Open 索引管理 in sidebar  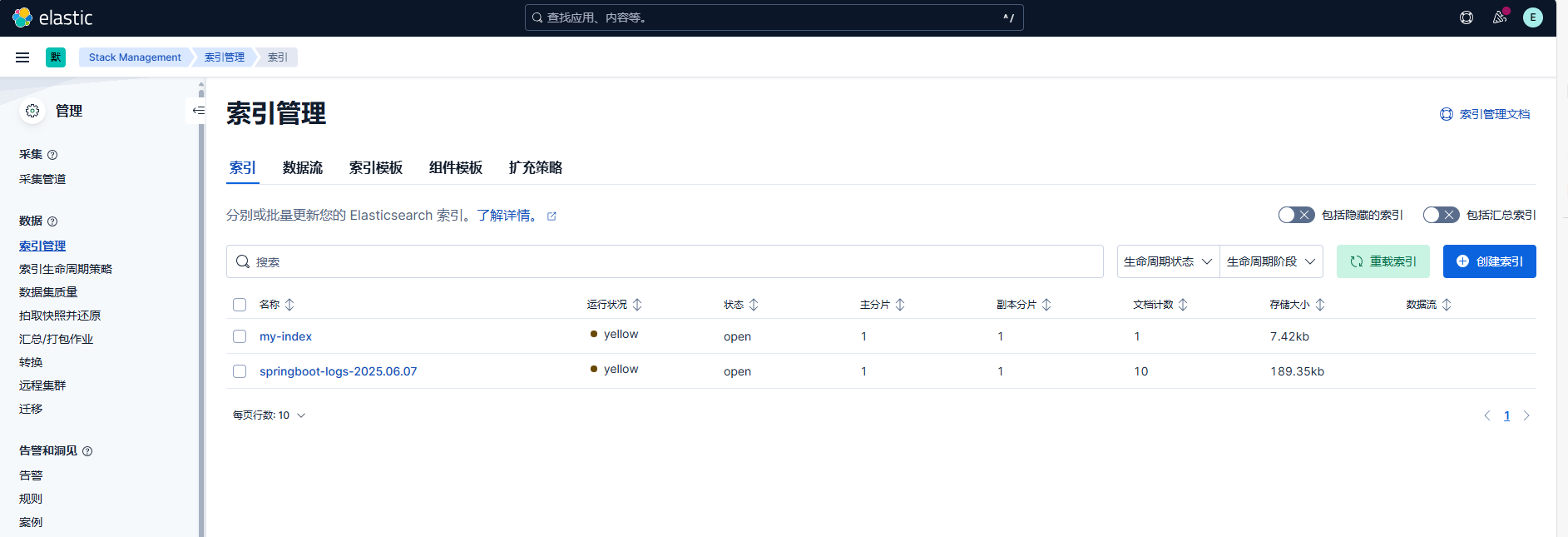click(42, 246)
